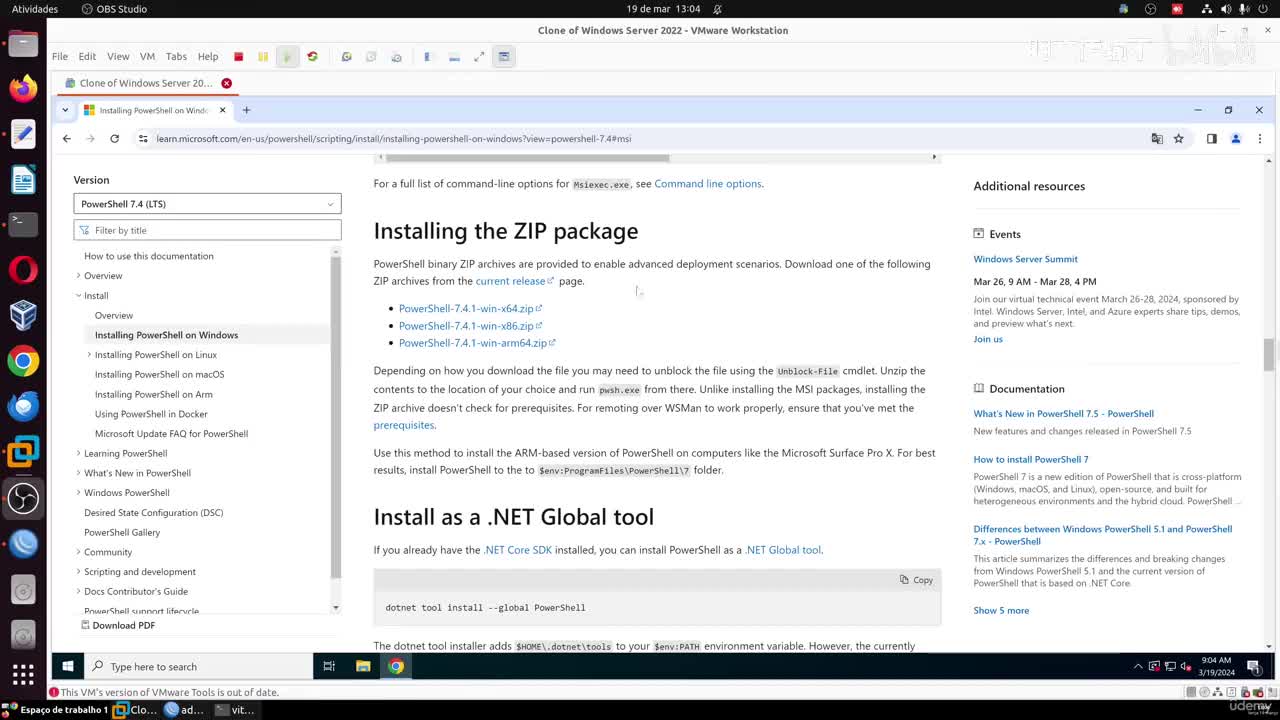The height and width of the screenshot is (720, 1280).
Task: Toggle the VMware library sidebar icon
Action: tap(427, 57)
